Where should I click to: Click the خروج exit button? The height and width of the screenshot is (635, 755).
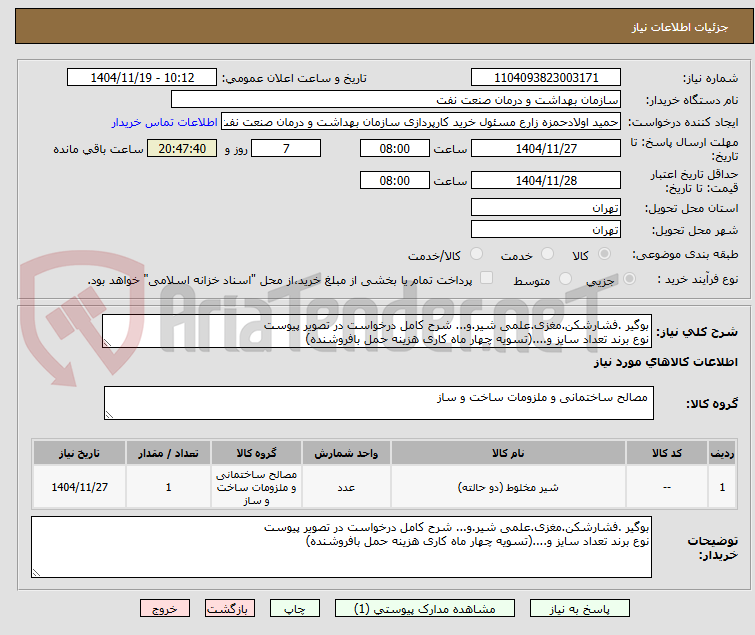[x=165, y=609]
